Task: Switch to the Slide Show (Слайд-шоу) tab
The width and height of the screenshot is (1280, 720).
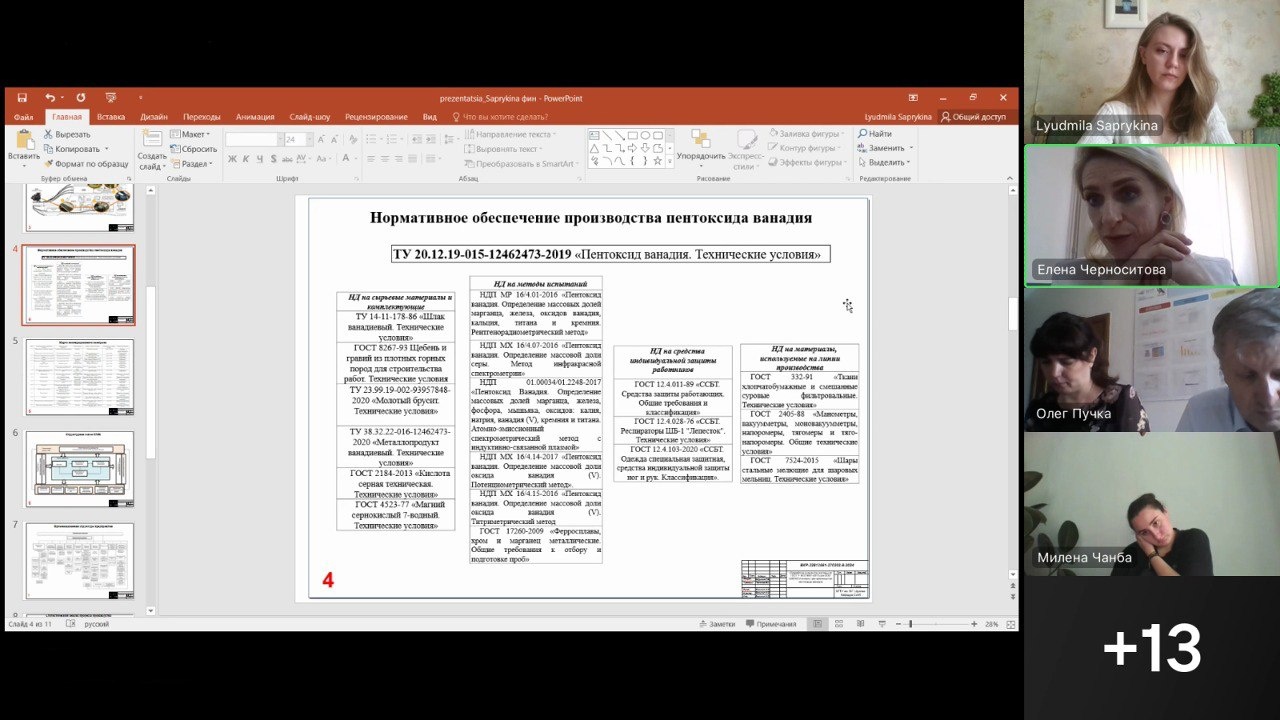Action: tap(310, 117)
